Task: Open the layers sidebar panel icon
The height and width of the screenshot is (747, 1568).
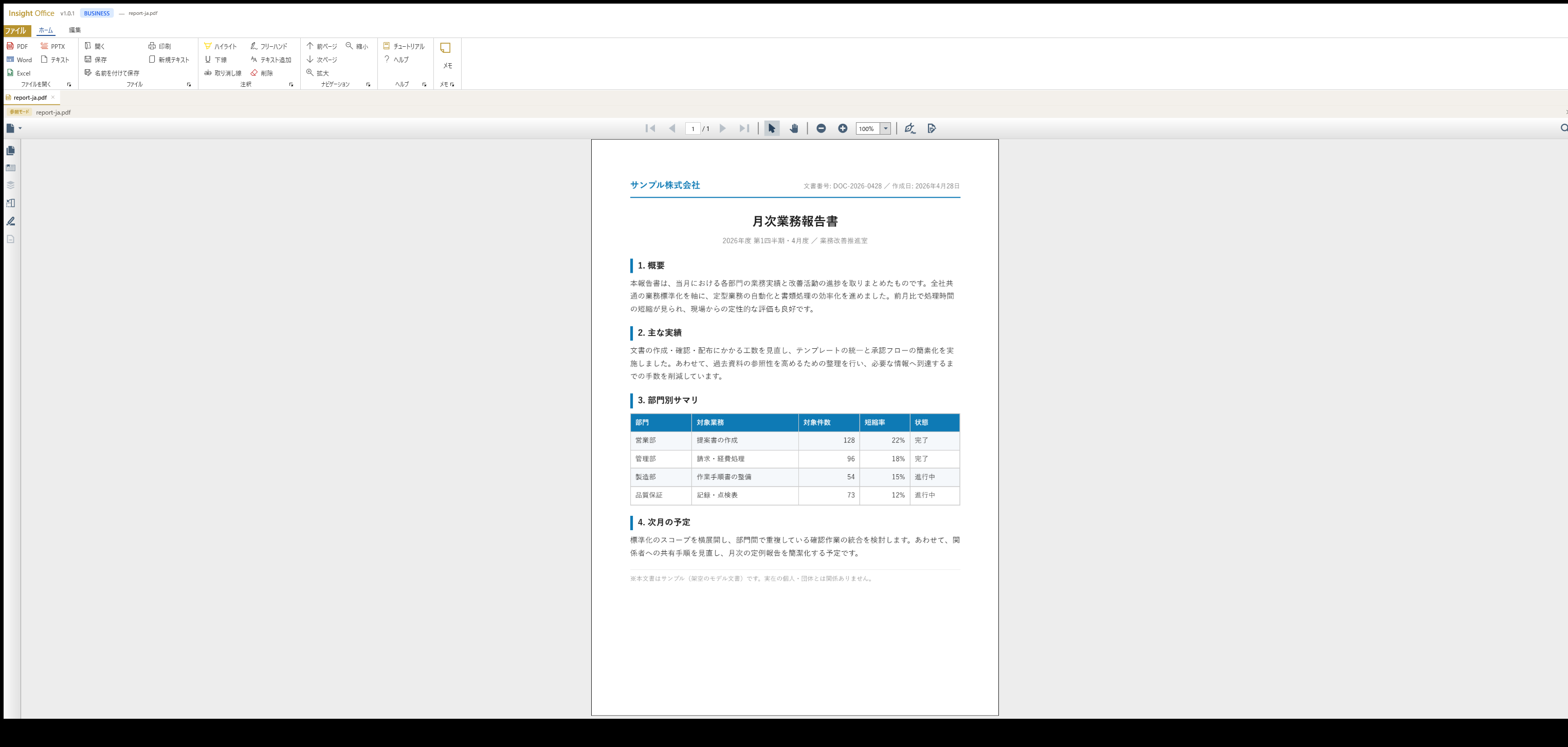Action: point(10,185)
